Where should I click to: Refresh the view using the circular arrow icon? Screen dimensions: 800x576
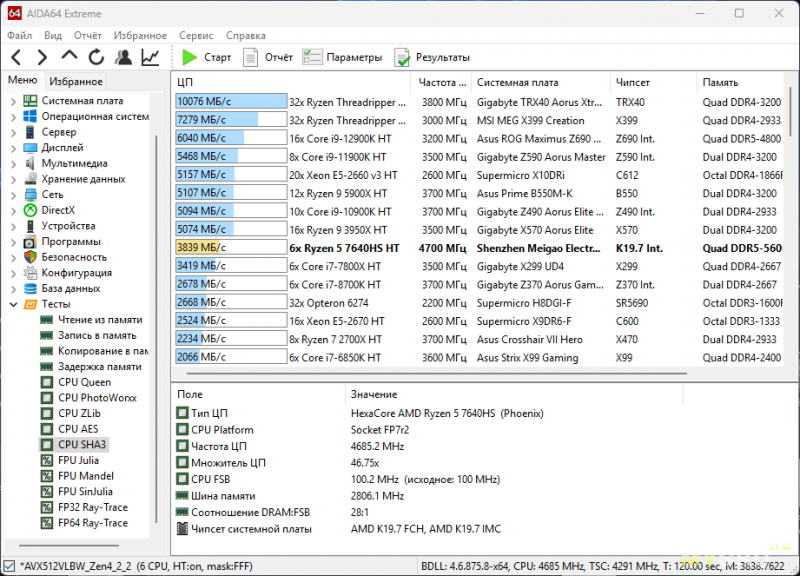point(96,57)
